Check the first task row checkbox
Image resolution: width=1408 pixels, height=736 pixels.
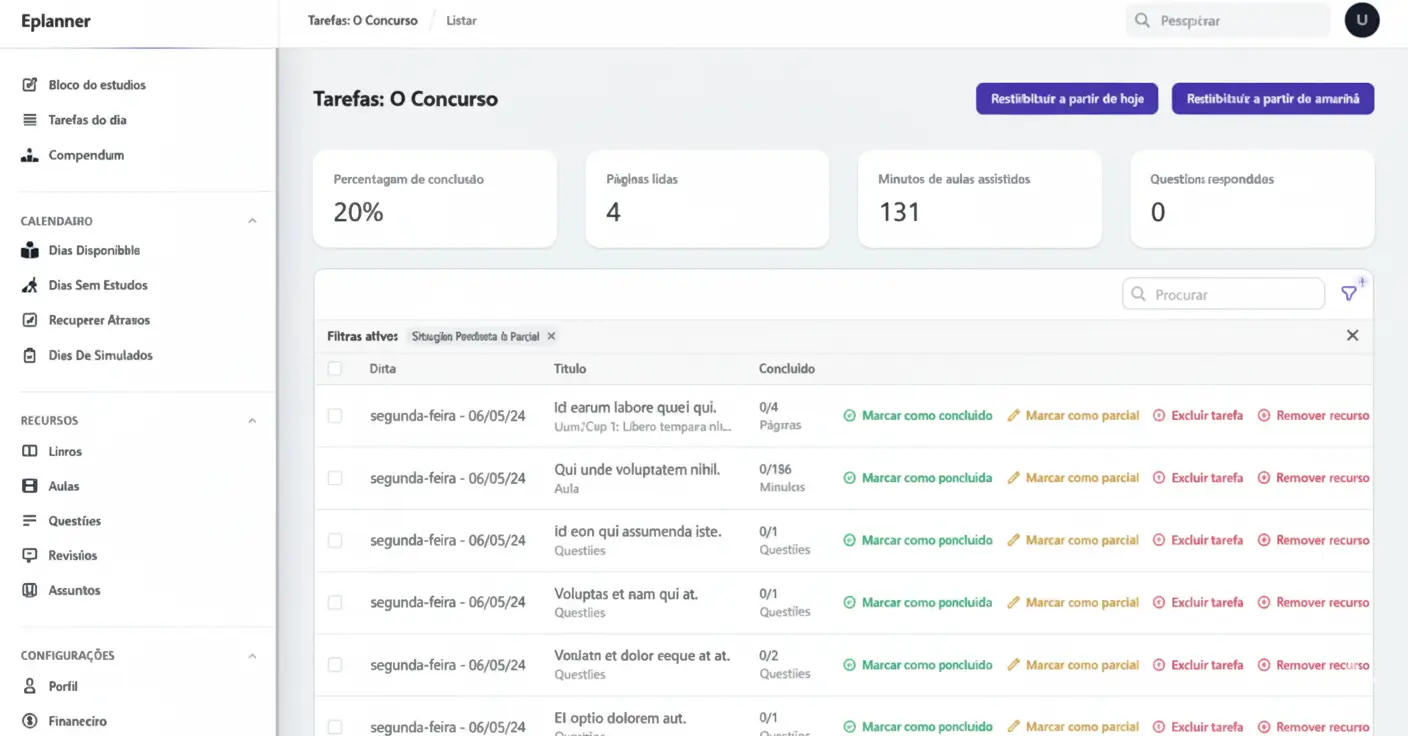click(x=335, y=415)
